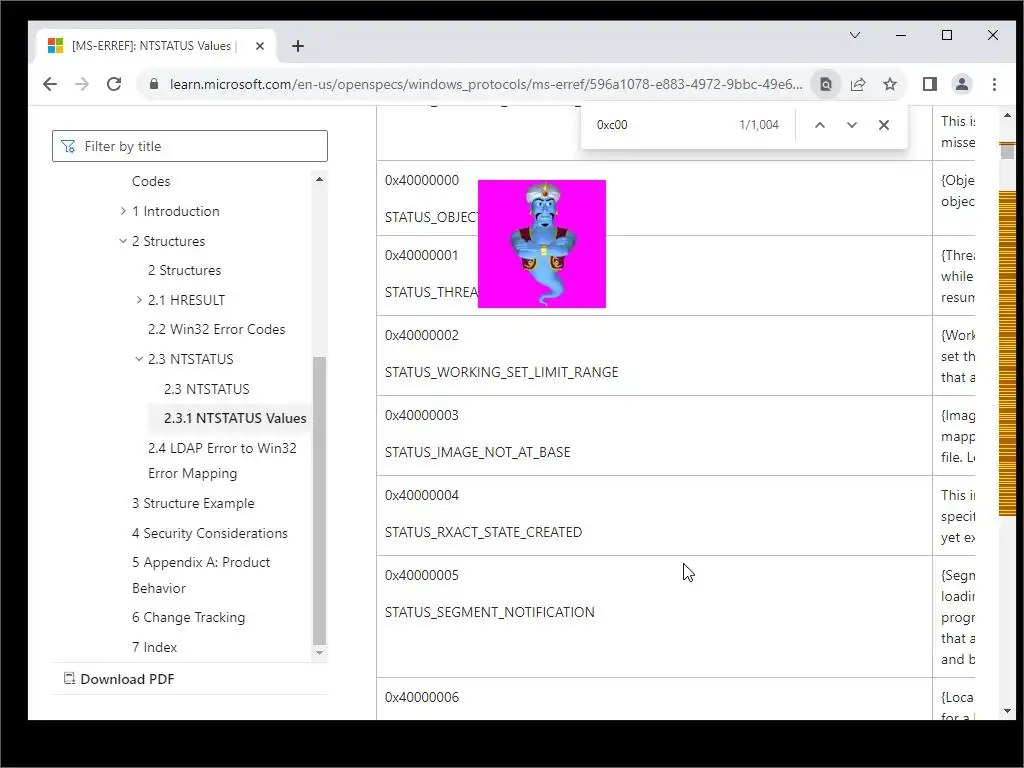Viewport: 1024px width, 768px height.
Task: Expand the 1 Introduction node
Action: point(123,211)
